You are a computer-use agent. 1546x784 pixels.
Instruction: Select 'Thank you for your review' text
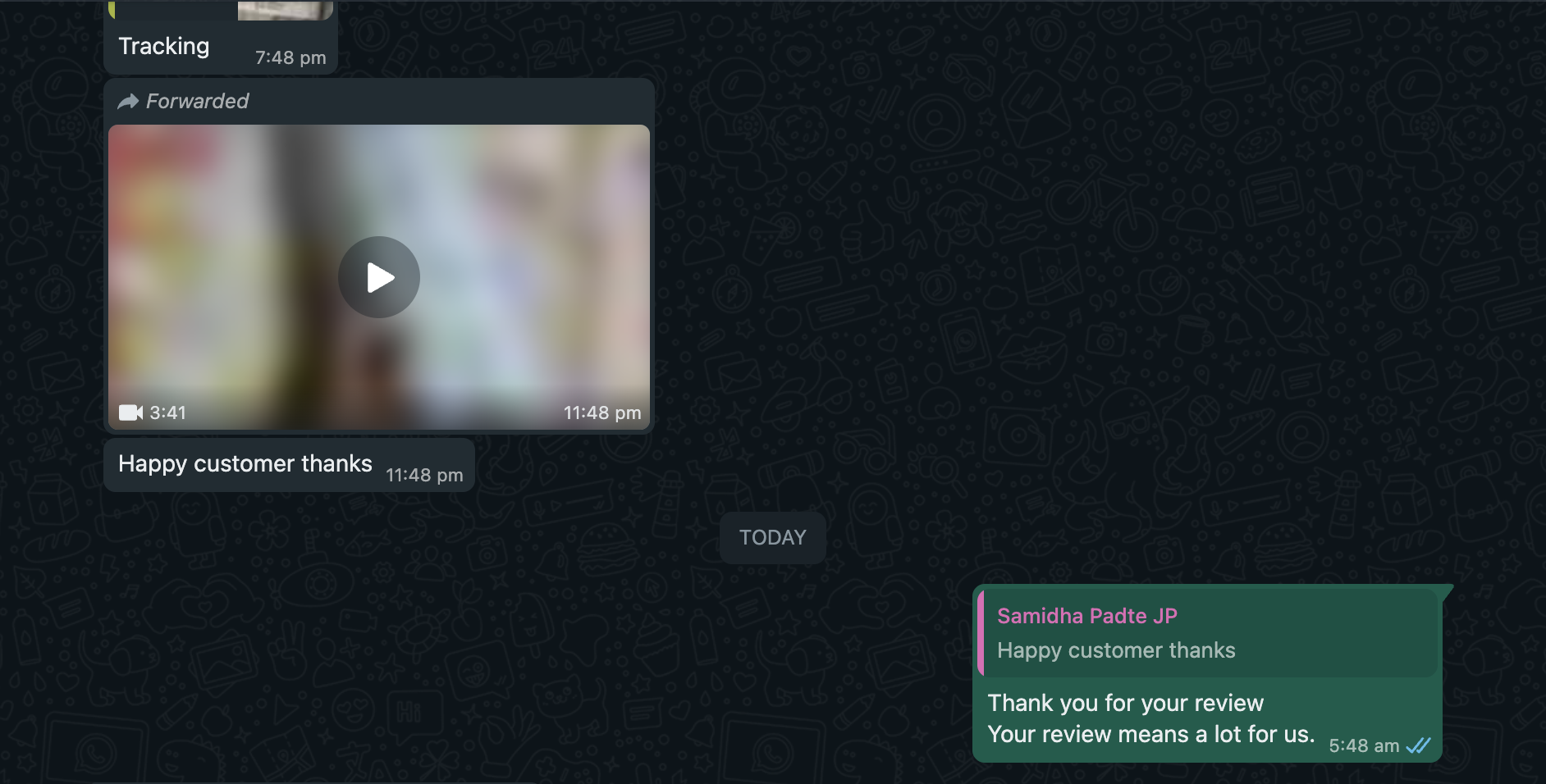tap(1125, 703)
